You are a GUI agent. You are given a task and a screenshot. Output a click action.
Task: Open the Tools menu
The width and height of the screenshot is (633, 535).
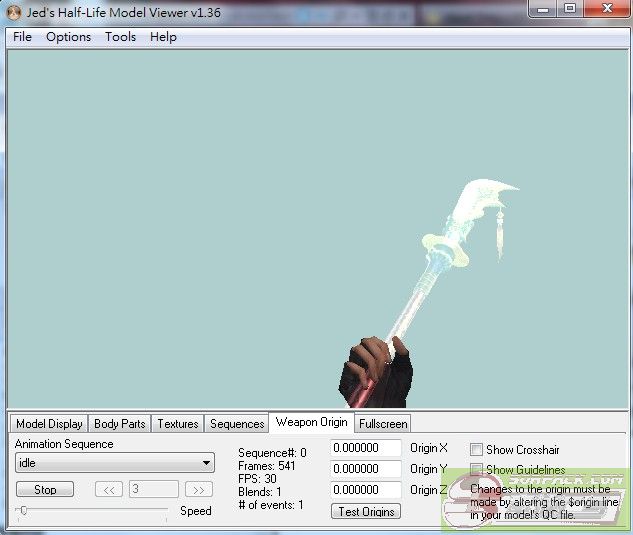(x=120, y=37)
